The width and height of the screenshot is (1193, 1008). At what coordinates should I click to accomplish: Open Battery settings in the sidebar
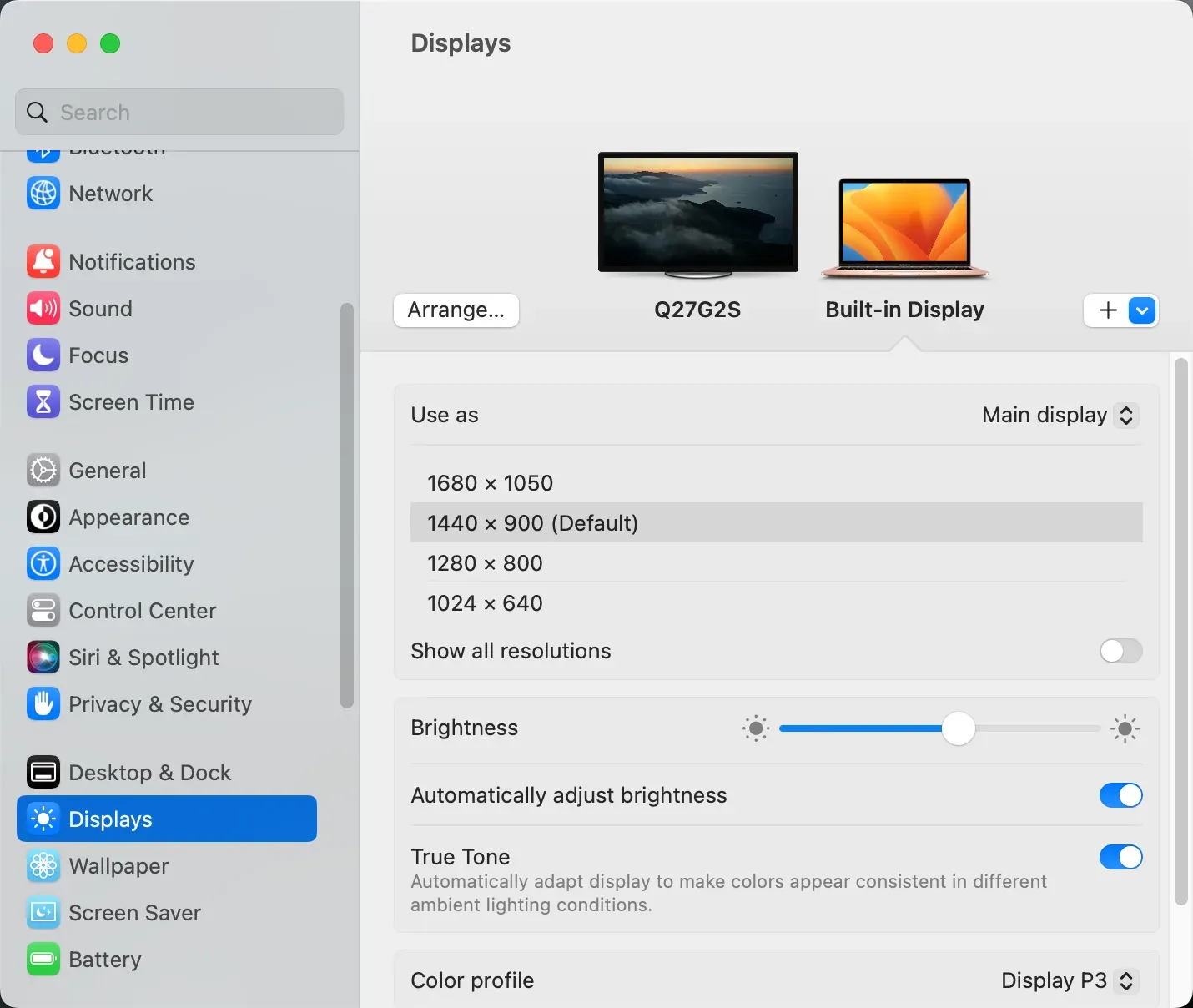tap(167, 960)
